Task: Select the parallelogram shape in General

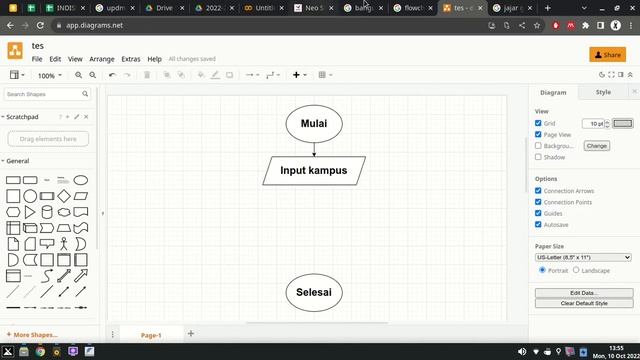Action: click(x=81, y=196)
